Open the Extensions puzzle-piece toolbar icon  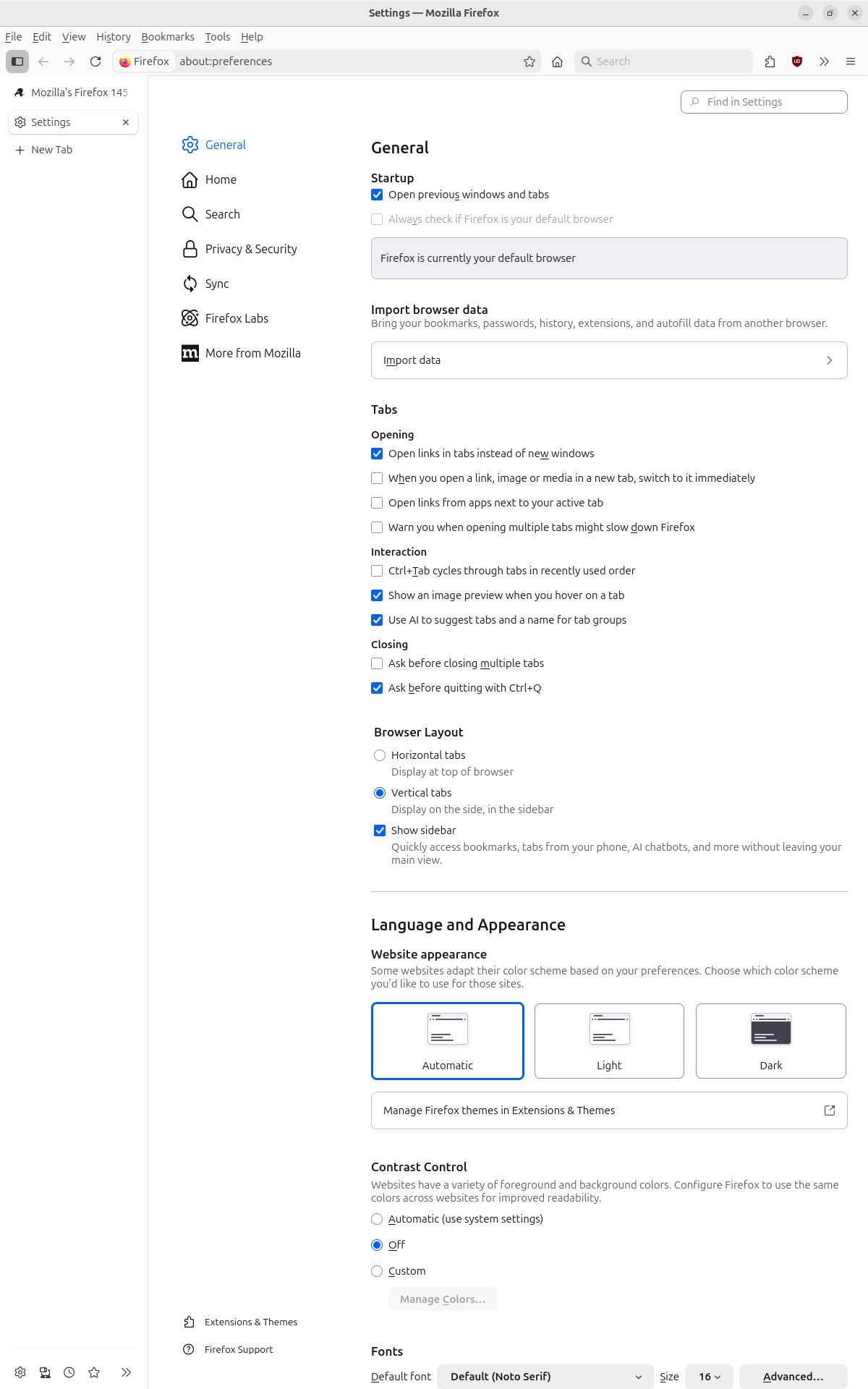(x=770, y=61)
